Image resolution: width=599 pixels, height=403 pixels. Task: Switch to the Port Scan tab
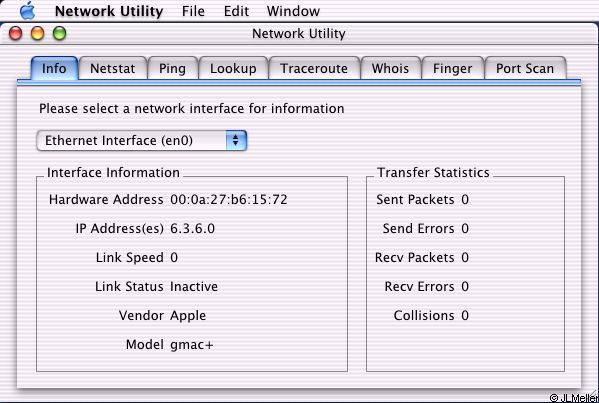tap(525, 68)
